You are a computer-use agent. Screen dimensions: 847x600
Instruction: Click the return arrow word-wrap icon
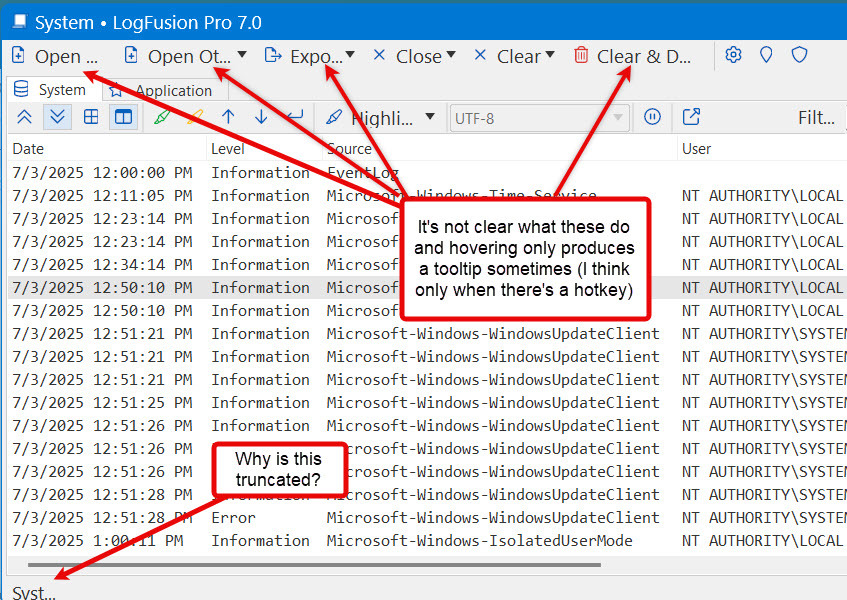coord(295,116)
